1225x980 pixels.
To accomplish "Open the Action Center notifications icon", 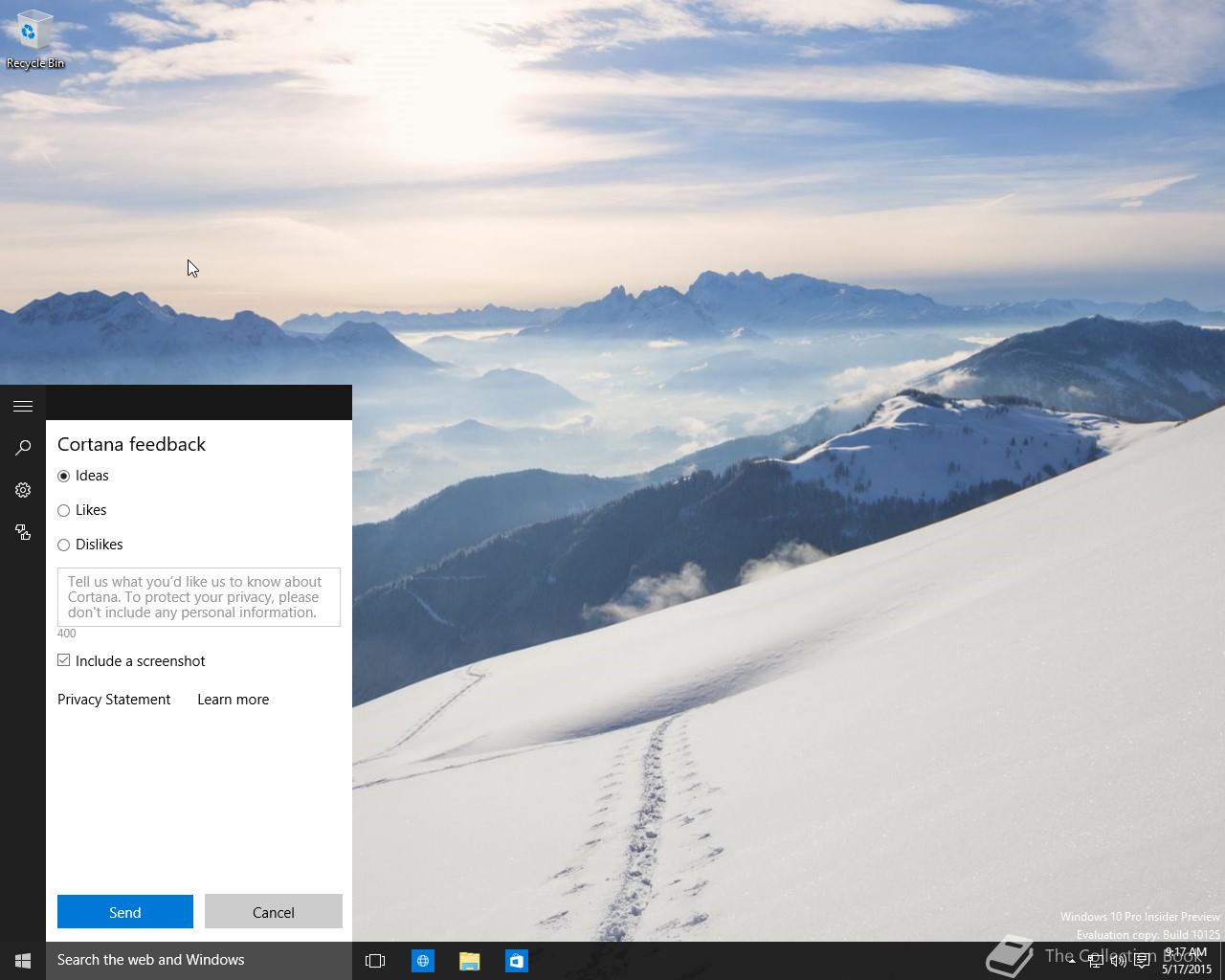I will pos(1142,961).
